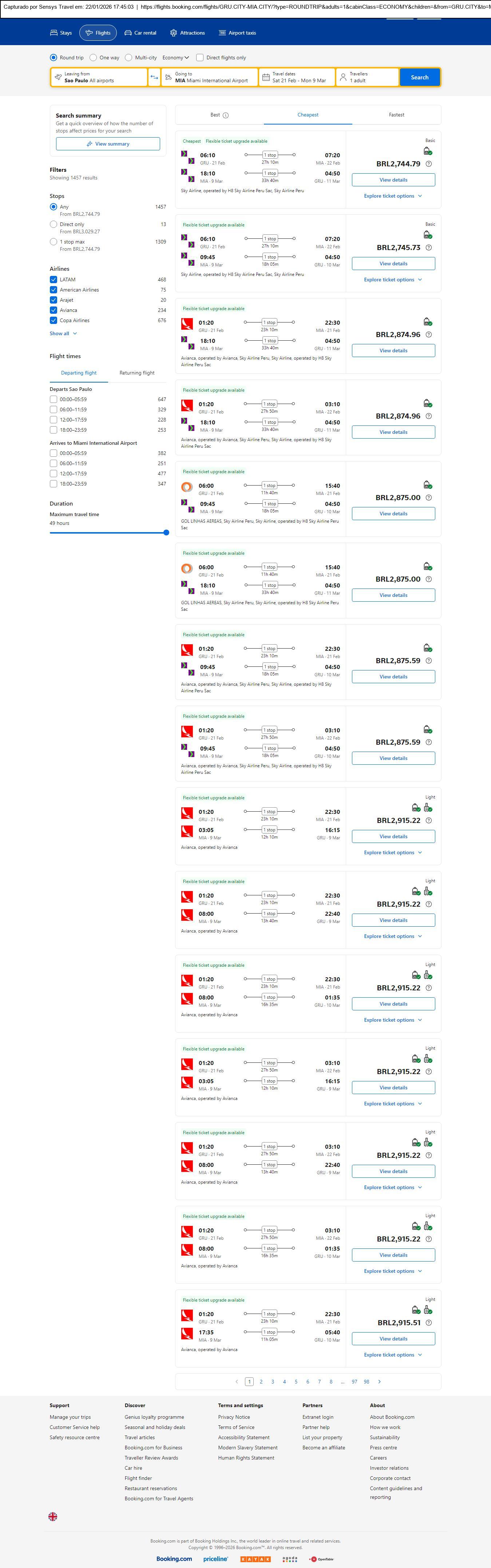
Task: Click the info icon next to Best tab
Action: coord(226,115)
